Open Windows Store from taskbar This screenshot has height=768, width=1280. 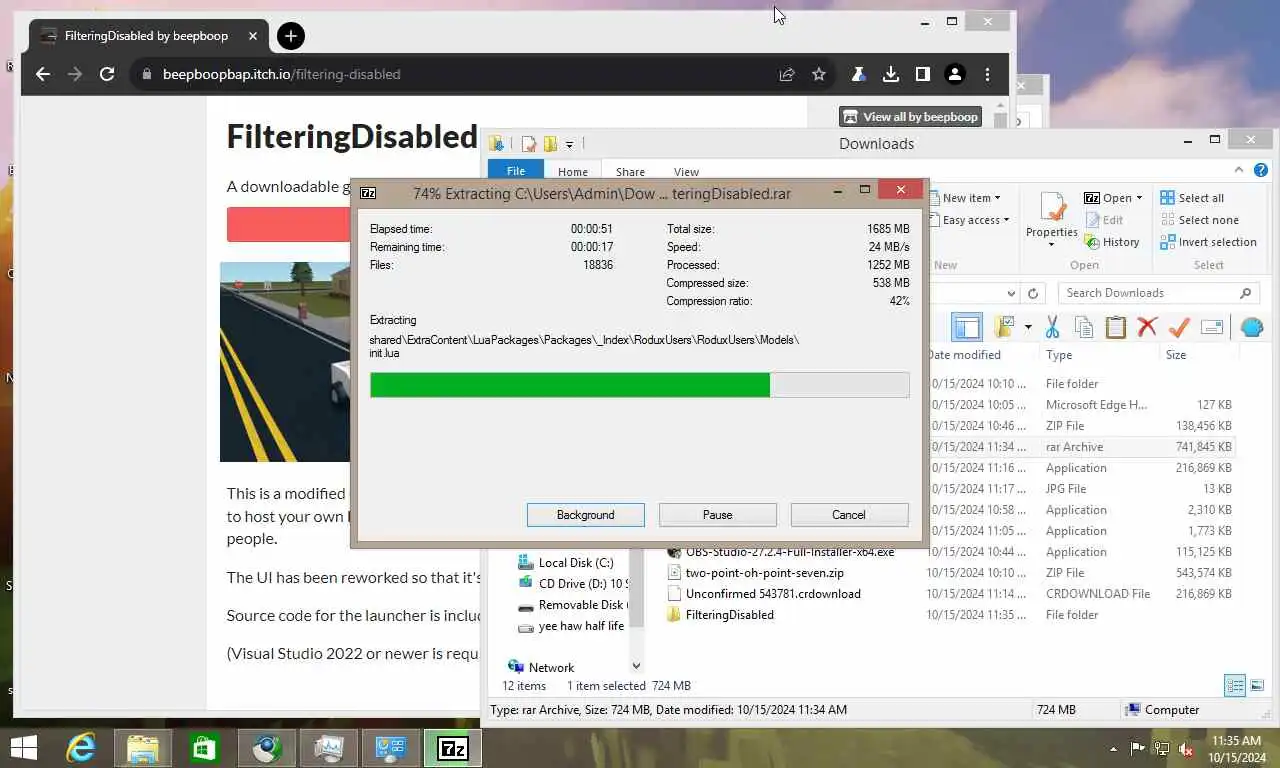pyautogui.click(x=204, y=748)
